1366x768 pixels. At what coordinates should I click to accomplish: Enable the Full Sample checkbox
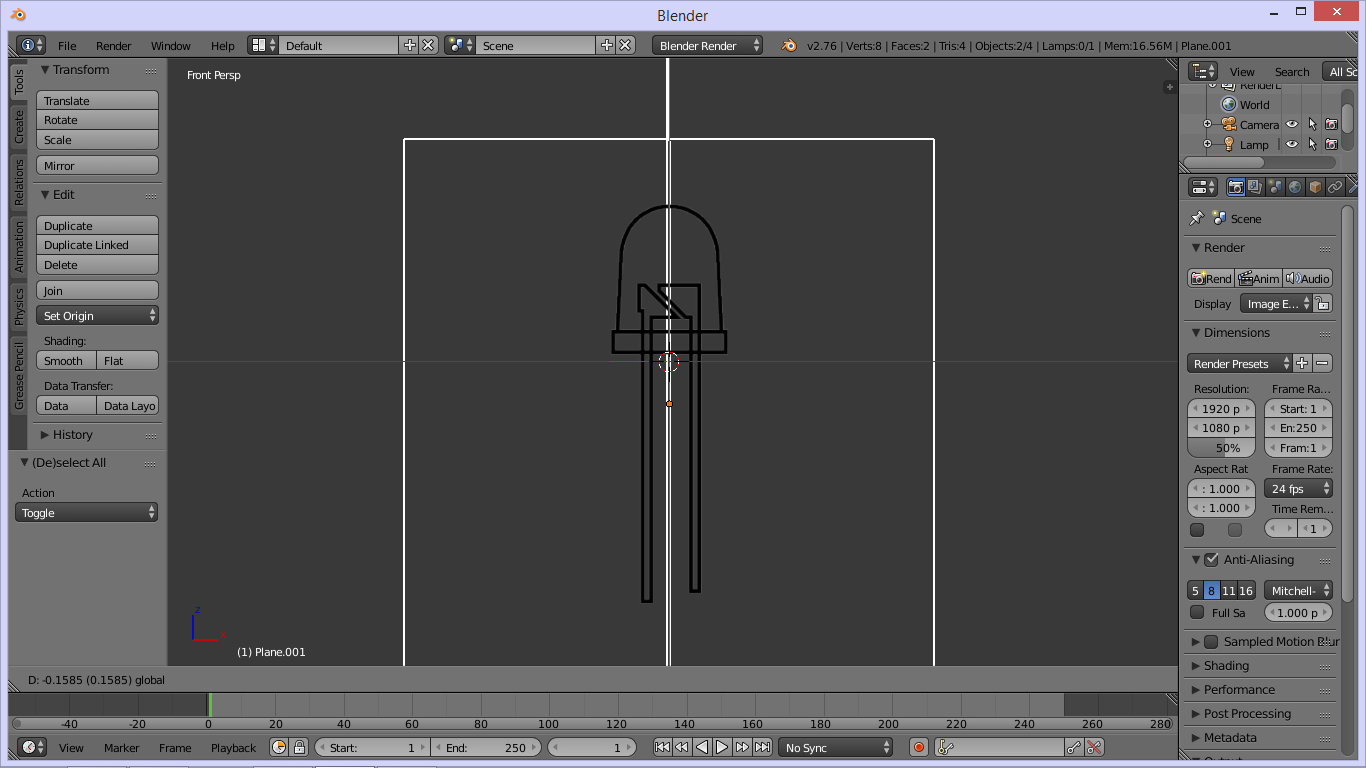[1197, 612]
